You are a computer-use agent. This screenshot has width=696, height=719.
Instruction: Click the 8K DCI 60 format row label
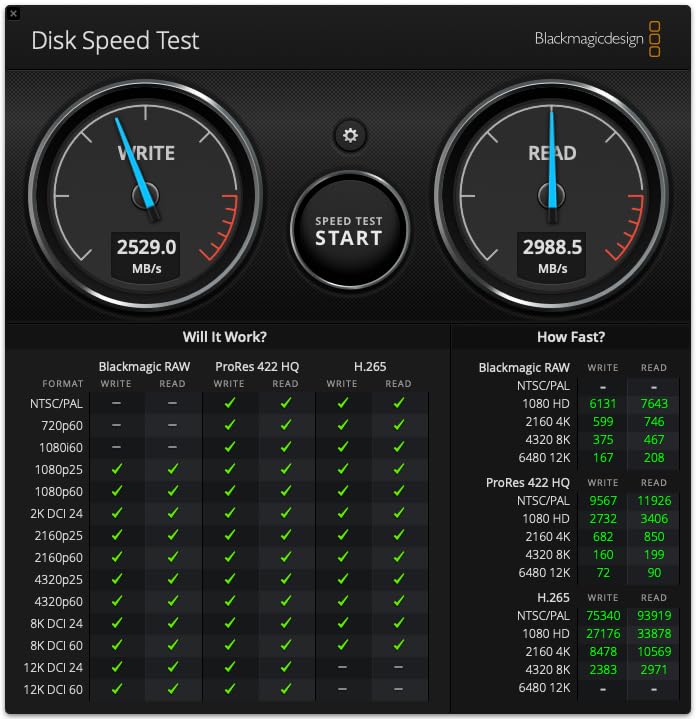tap(56, 646)
